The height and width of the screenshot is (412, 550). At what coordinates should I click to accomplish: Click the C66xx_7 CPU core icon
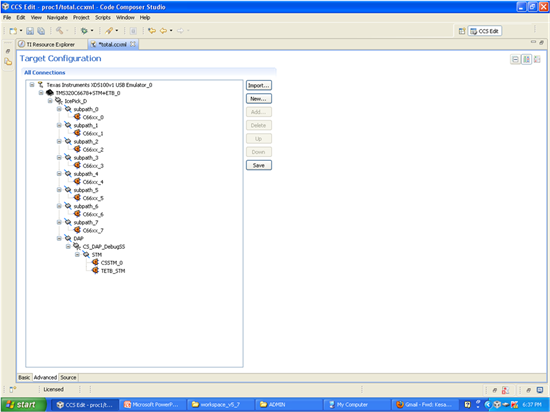click(x=77, y=230)
